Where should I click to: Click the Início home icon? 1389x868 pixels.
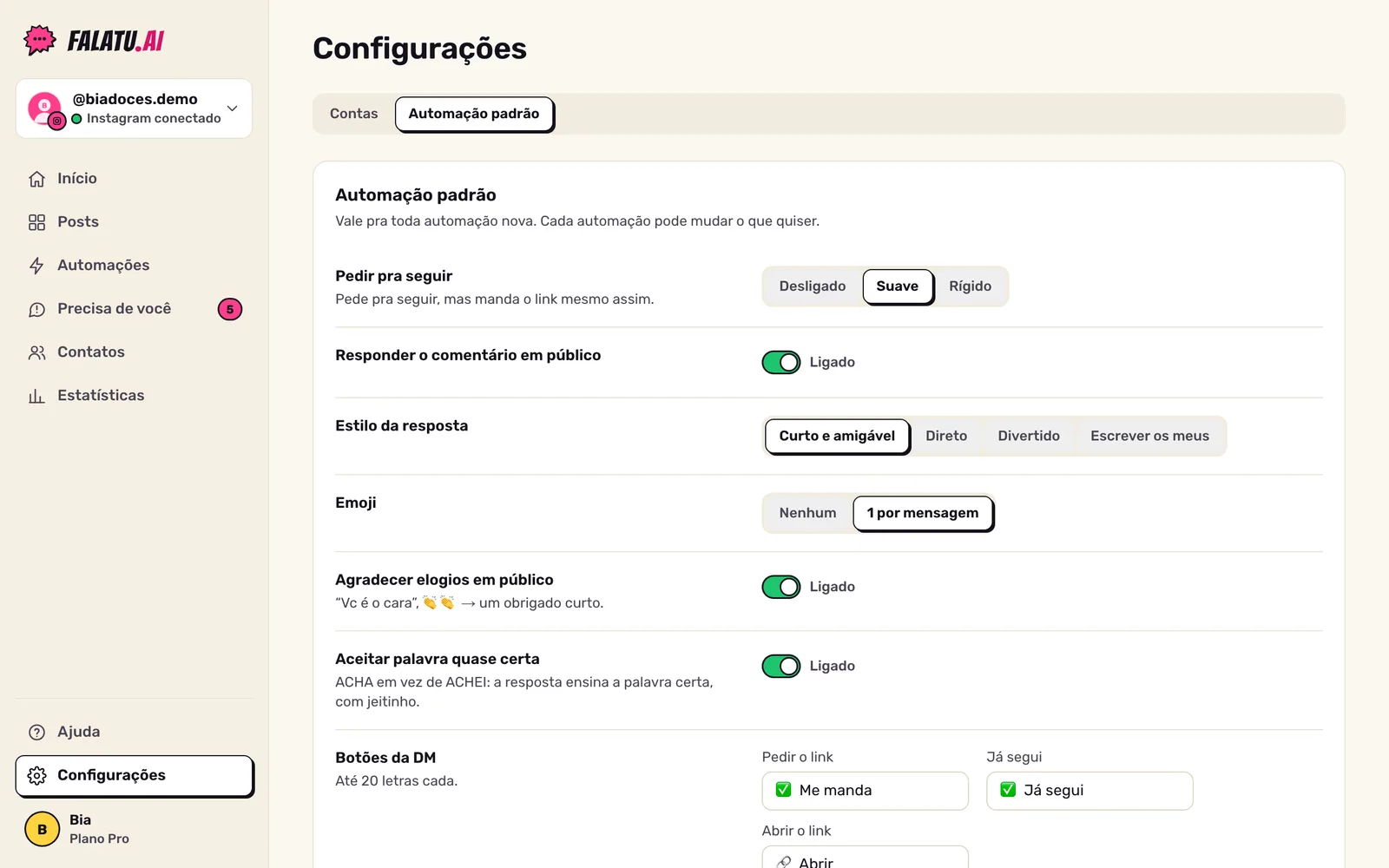click(36, 179)
